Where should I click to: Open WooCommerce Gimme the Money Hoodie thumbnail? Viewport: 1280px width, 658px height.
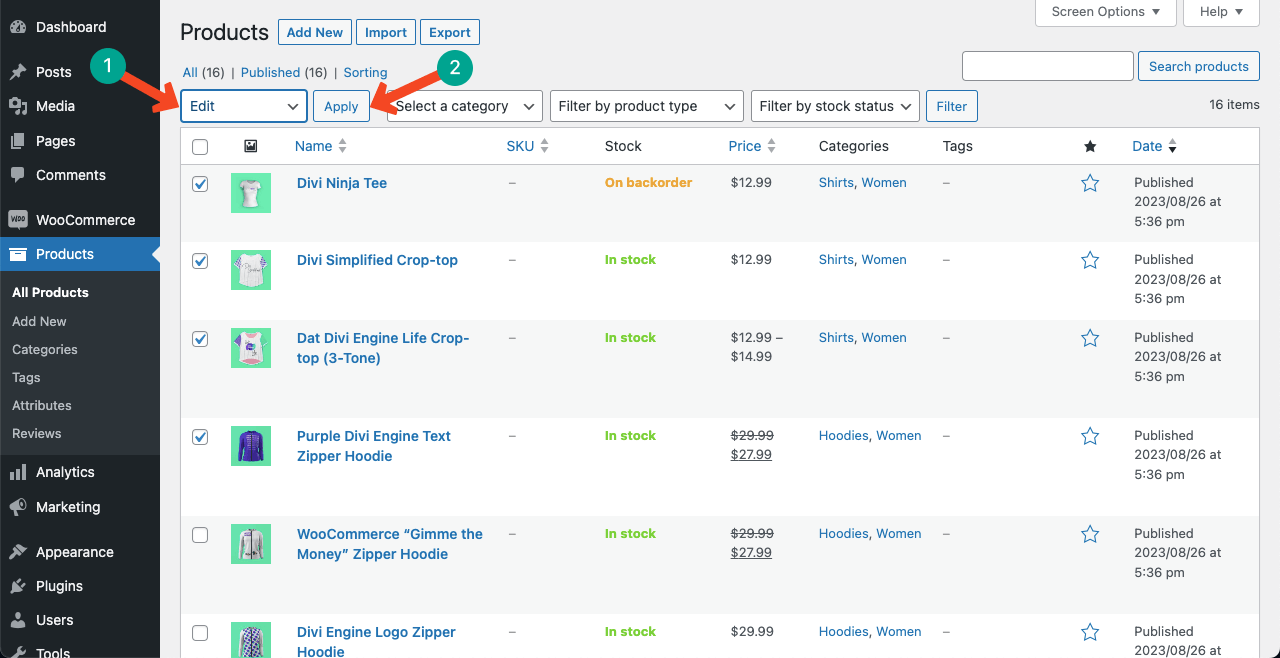251,544
